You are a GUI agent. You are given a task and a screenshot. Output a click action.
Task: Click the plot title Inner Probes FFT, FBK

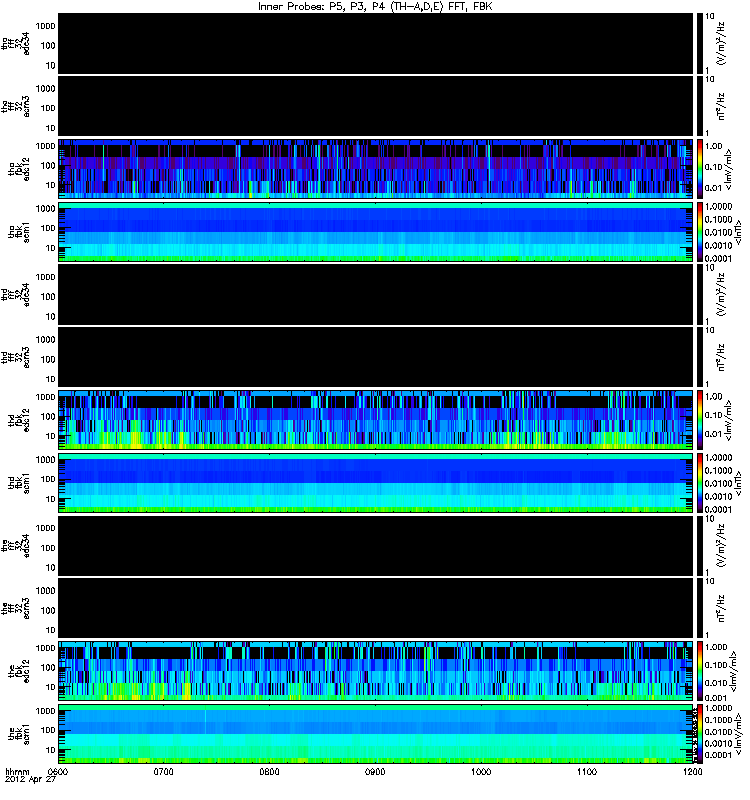tap(375, 7)
